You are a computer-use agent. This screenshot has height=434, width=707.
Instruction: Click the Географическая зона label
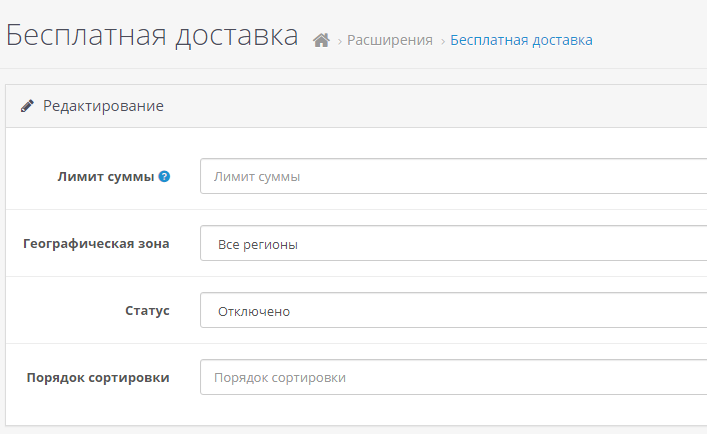[96, 244]
